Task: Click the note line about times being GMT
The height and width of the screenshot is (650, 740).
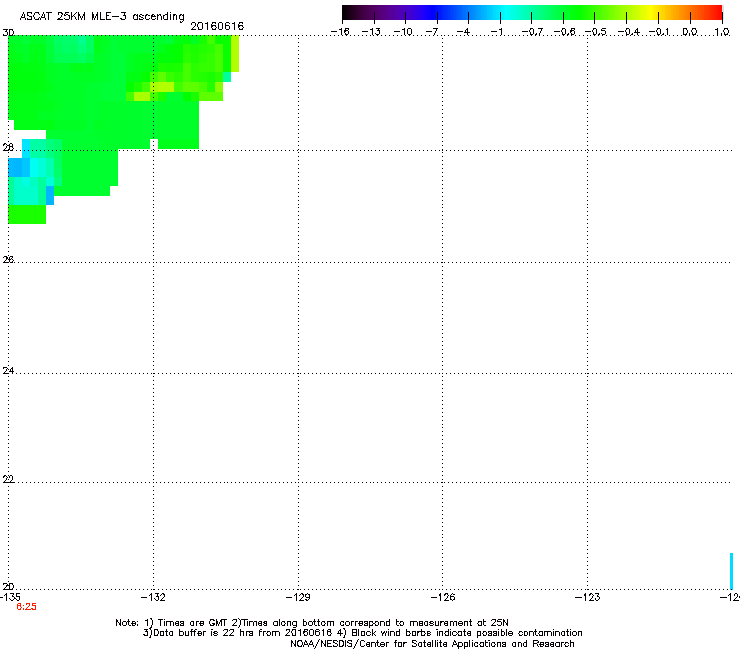Action: click(312, 623)
